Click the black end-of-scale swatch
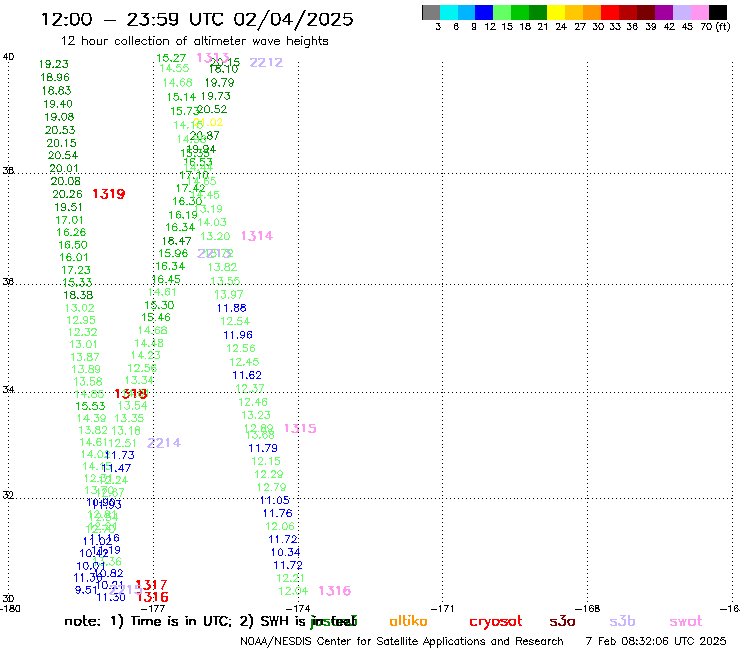 [717, 12]
